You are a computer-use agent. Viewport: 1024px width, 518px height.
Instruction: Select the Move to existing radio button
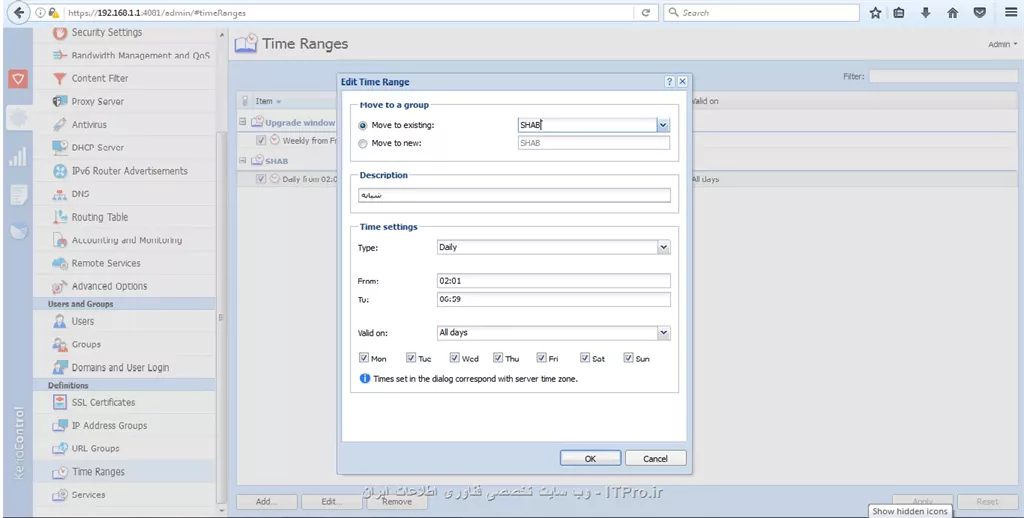(362, 125)
